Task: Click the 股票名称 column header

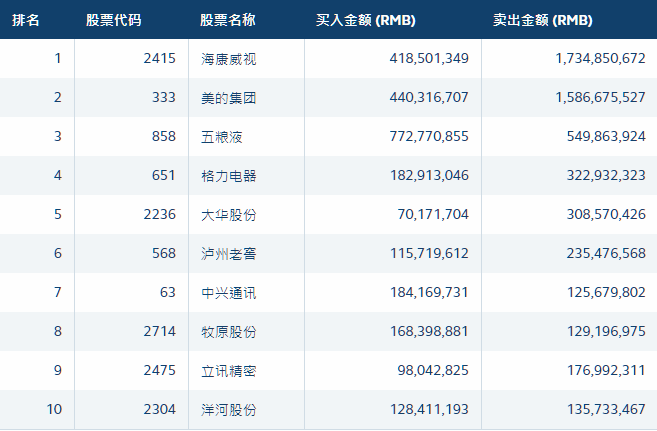Action: click(228, 20)
